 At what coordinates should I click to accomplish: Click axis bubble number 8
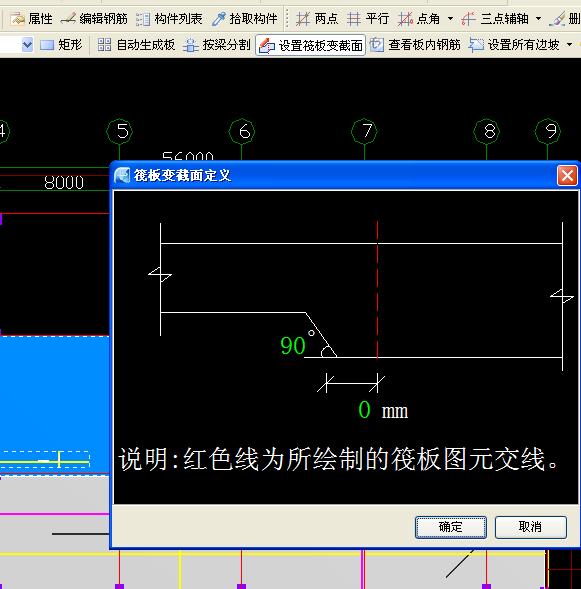pos(487,131)
